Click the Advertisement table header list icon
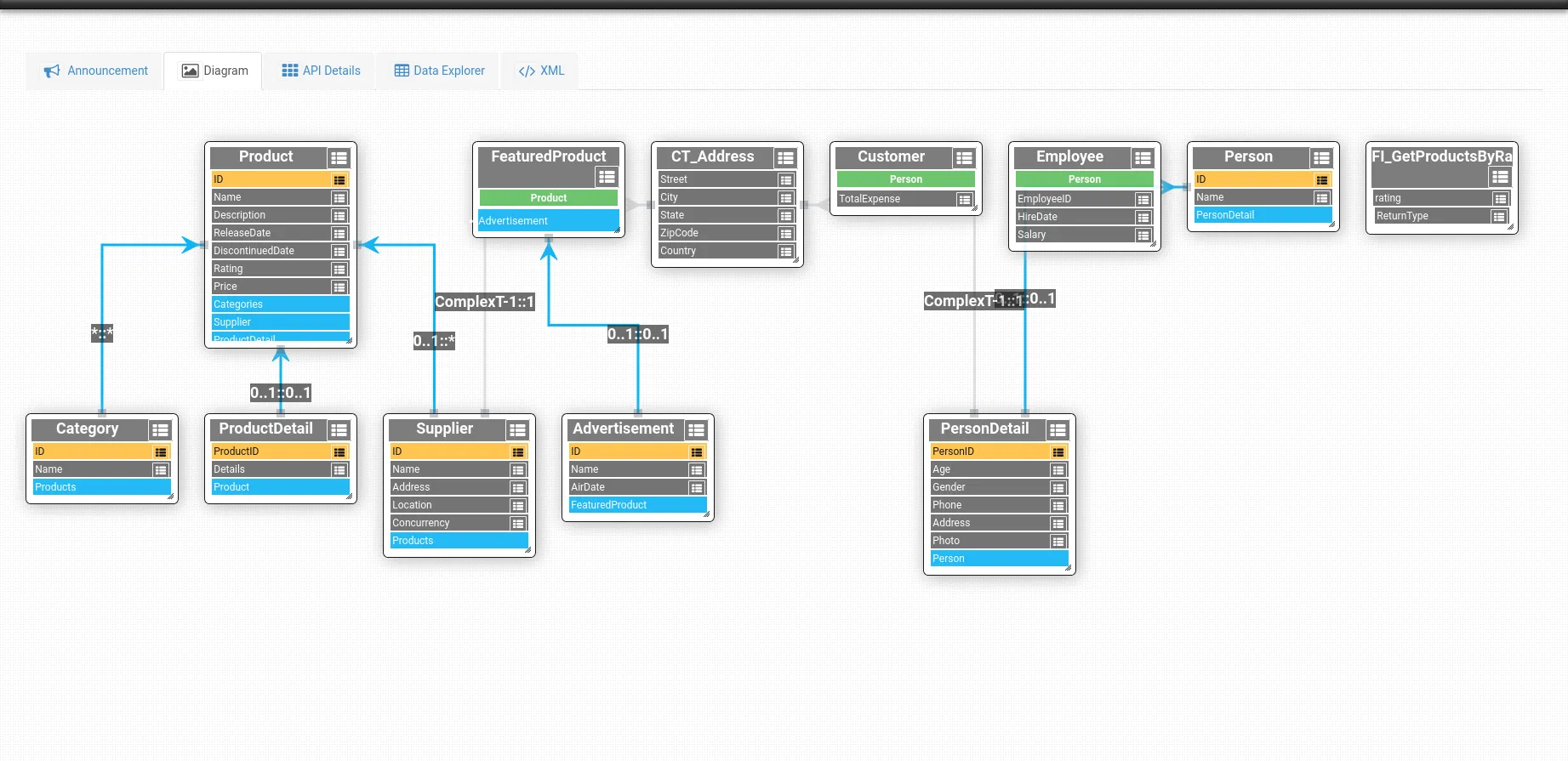This screenshot has width=1568, height=761. pyautogui.click(x=696, y=430)
